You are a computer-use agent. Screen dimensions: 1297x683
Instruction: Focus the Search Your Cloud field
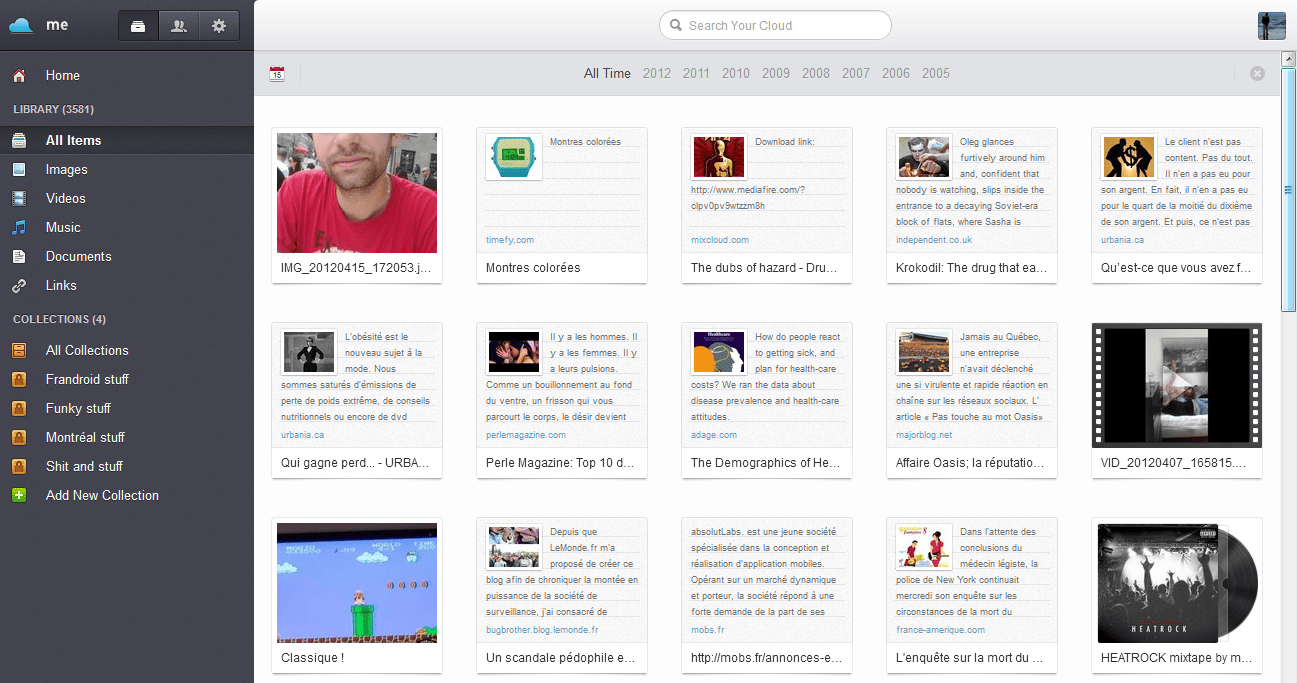(775, 25)
